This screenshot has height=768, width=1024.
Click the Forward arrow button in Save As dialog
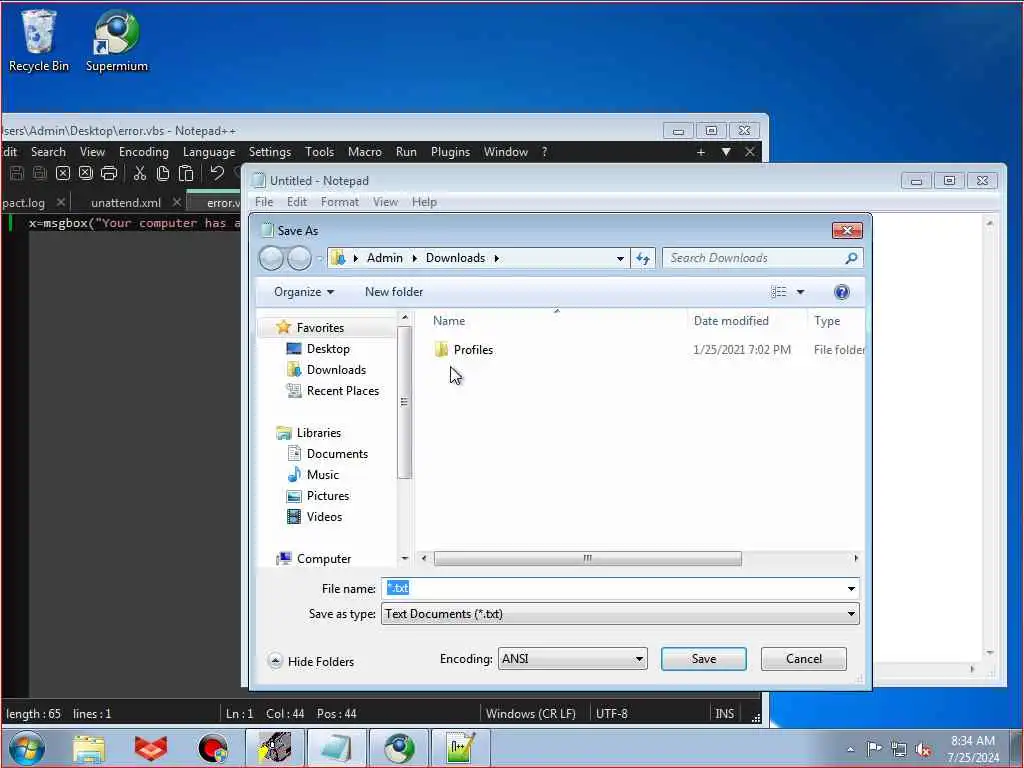click(x=299, y=259)
